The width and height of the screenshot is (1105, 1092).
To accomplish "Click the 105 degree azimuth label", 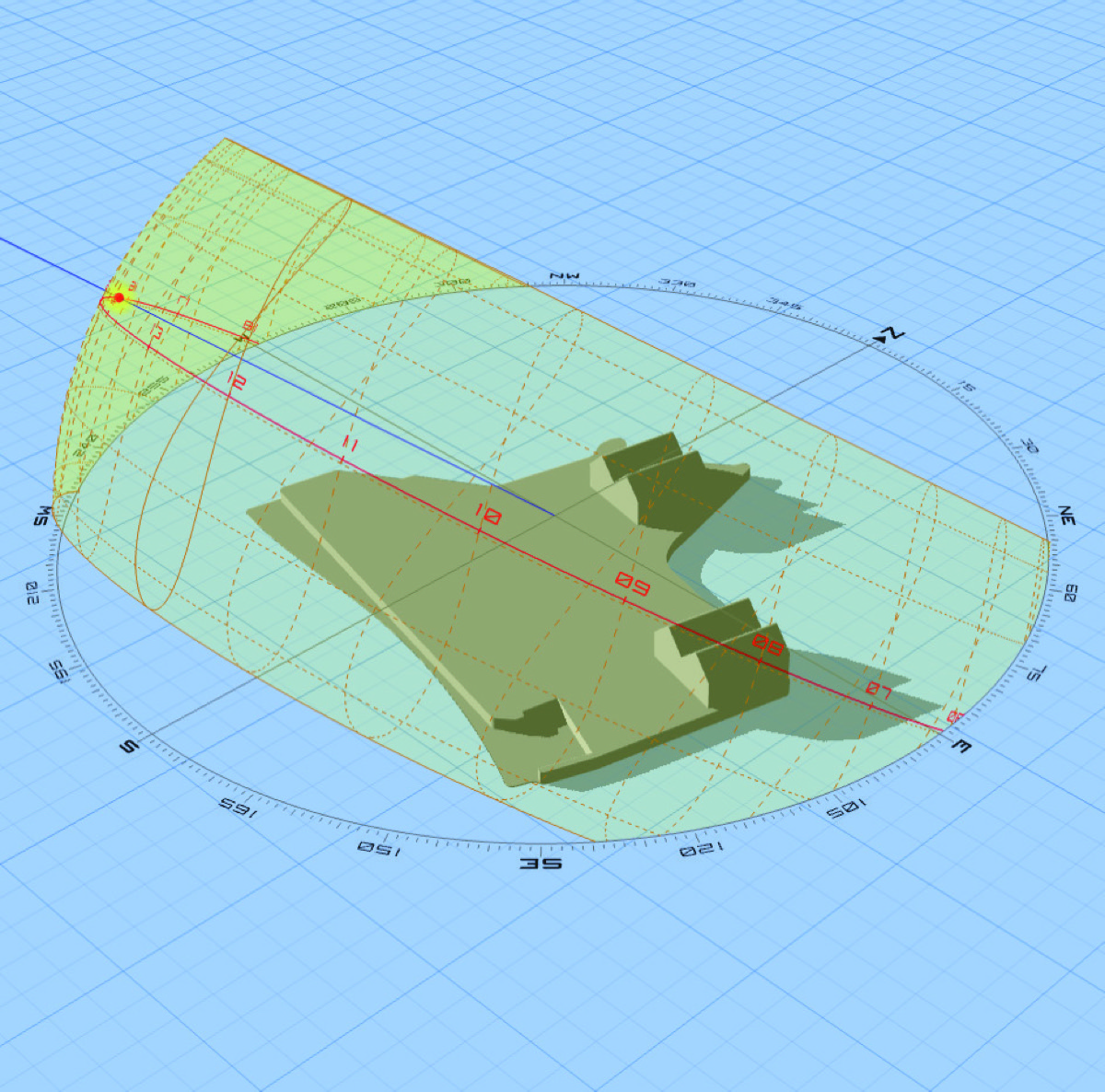I will [x=846, y=810].
